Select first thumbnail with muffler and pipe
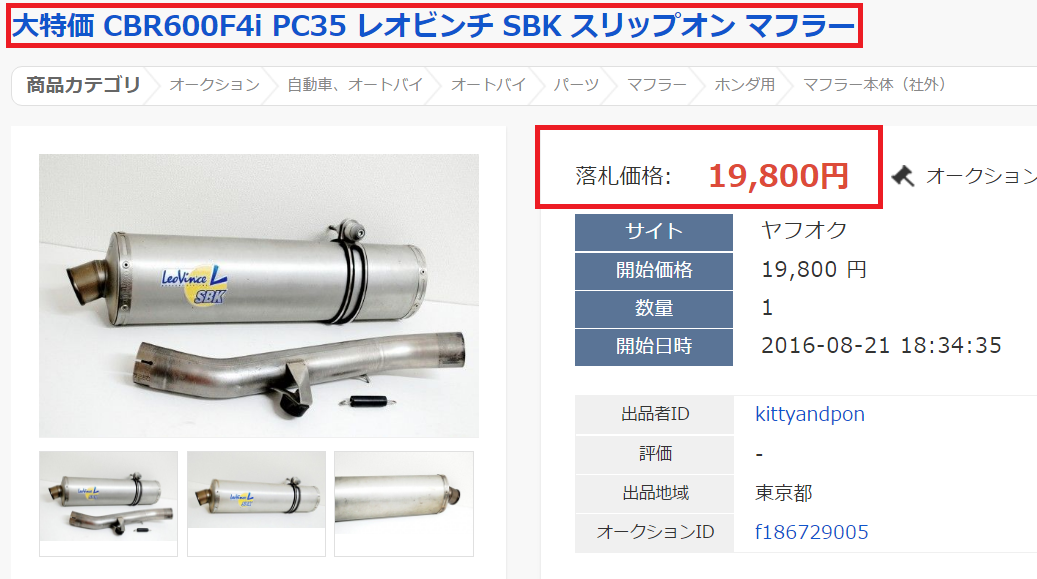Viewport: 1037px width, 579px height. pyautogui.click(x=108, y=504)
